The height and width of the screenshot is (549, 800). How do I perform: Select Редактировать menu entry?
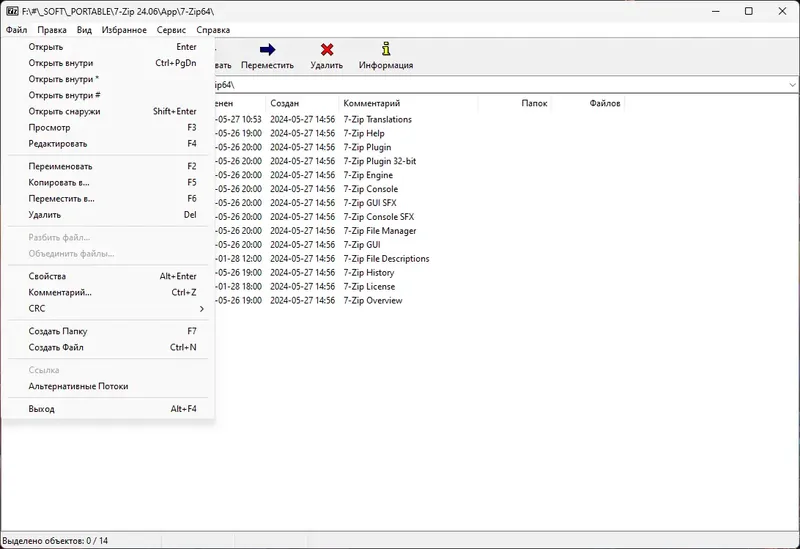tap(108, 144)
